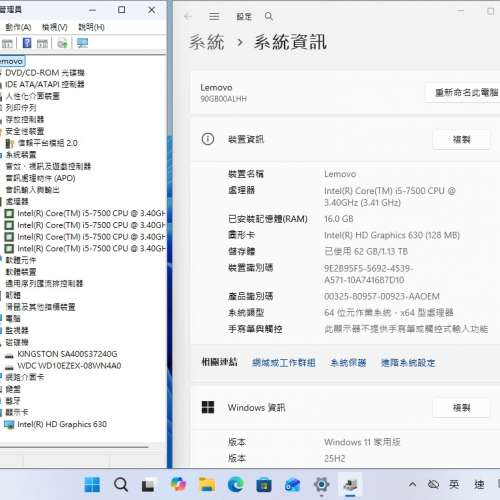Click the Settings search magnifier icon

click(269, 16)
